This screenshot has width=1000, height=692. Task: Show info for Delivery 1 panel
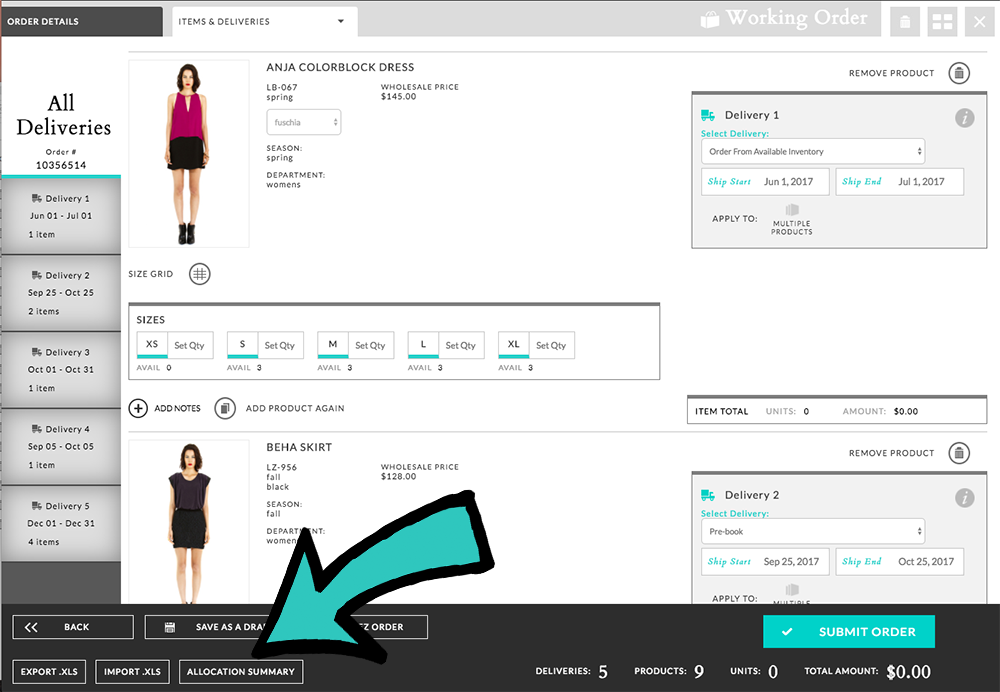coord(964,117)
